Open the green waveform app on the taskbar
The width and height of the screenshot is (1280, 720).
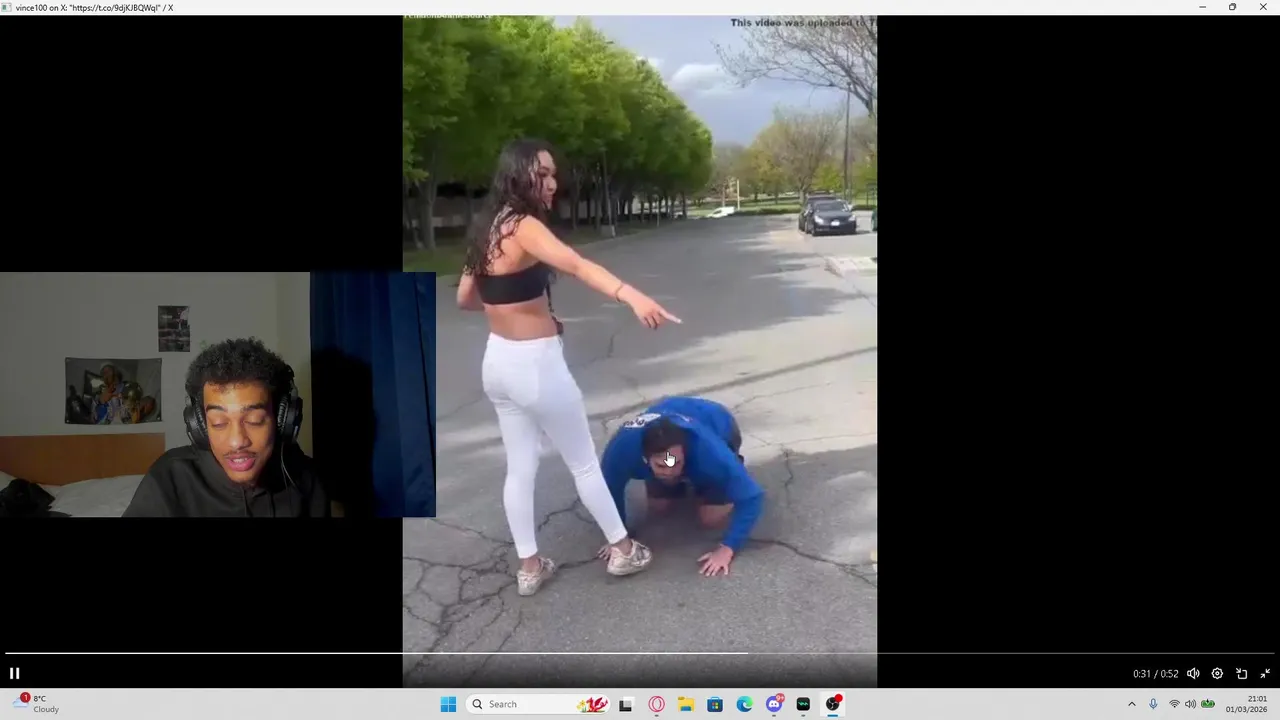[803, 704]
